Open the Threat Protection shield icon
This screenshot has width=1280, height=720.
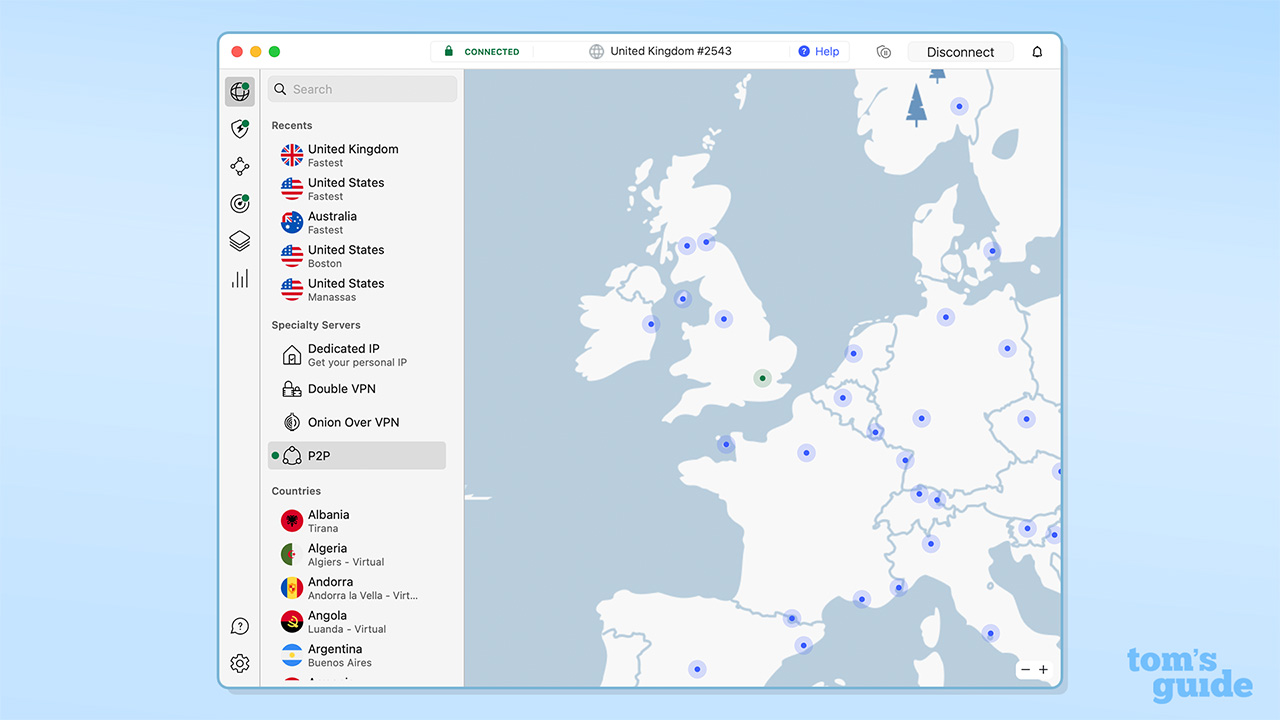point(240,129)
